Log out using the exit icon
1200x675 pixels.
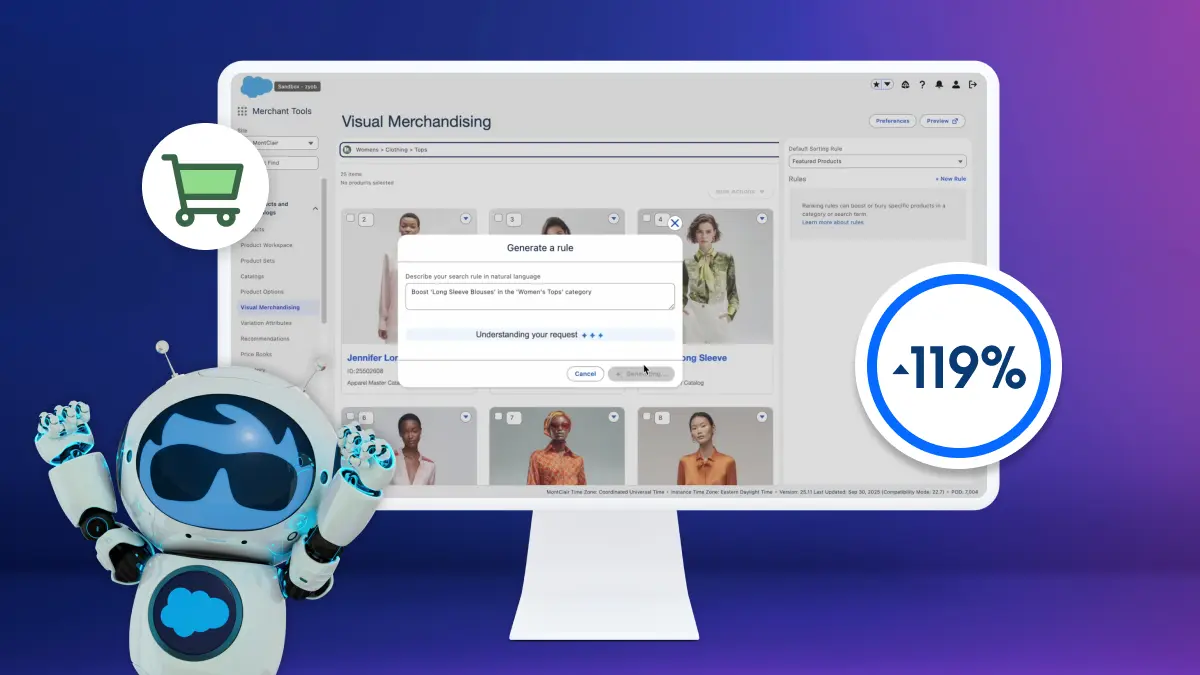[x=972, y=84]
